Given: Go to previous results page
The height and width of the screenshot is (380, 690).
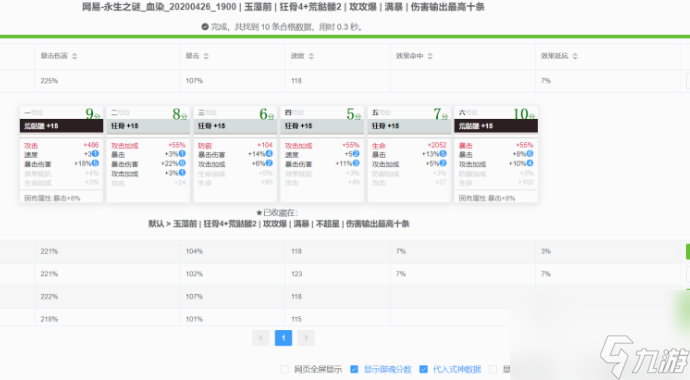Looking at the screenshot, I should tap(261, 338).
